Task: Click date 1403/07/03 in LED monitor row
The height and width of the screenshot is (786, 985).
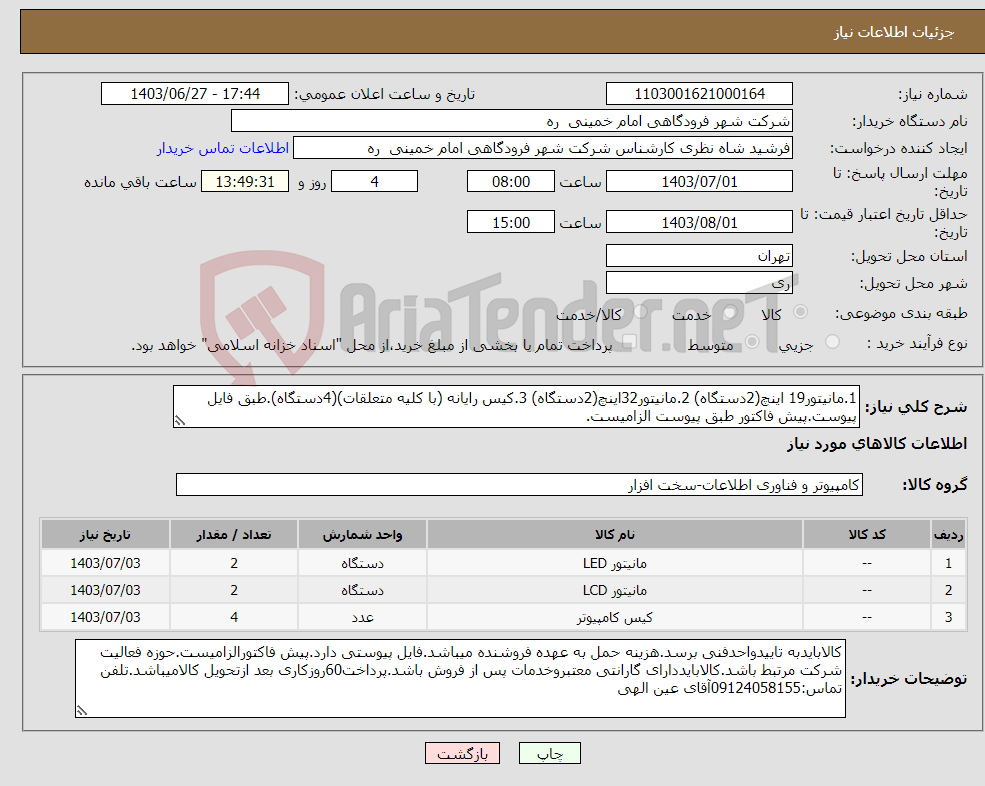Action: coord(106,564)
